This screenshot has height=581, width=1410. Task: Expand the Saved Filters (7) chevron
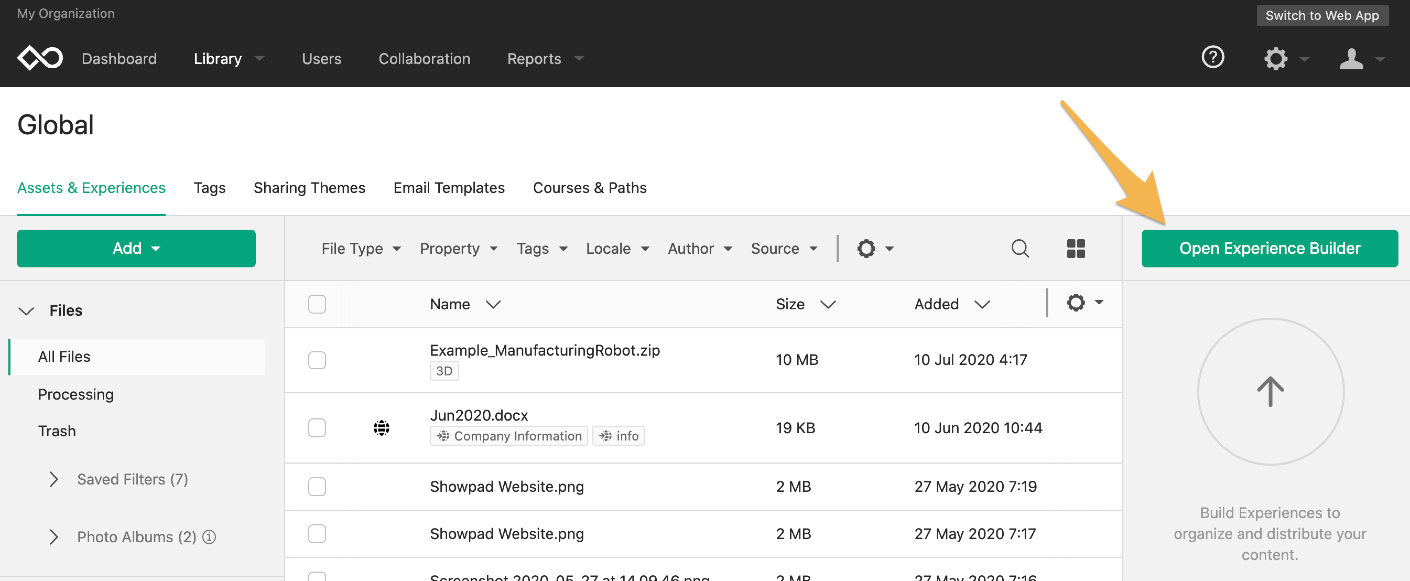(x=54, y=480)
